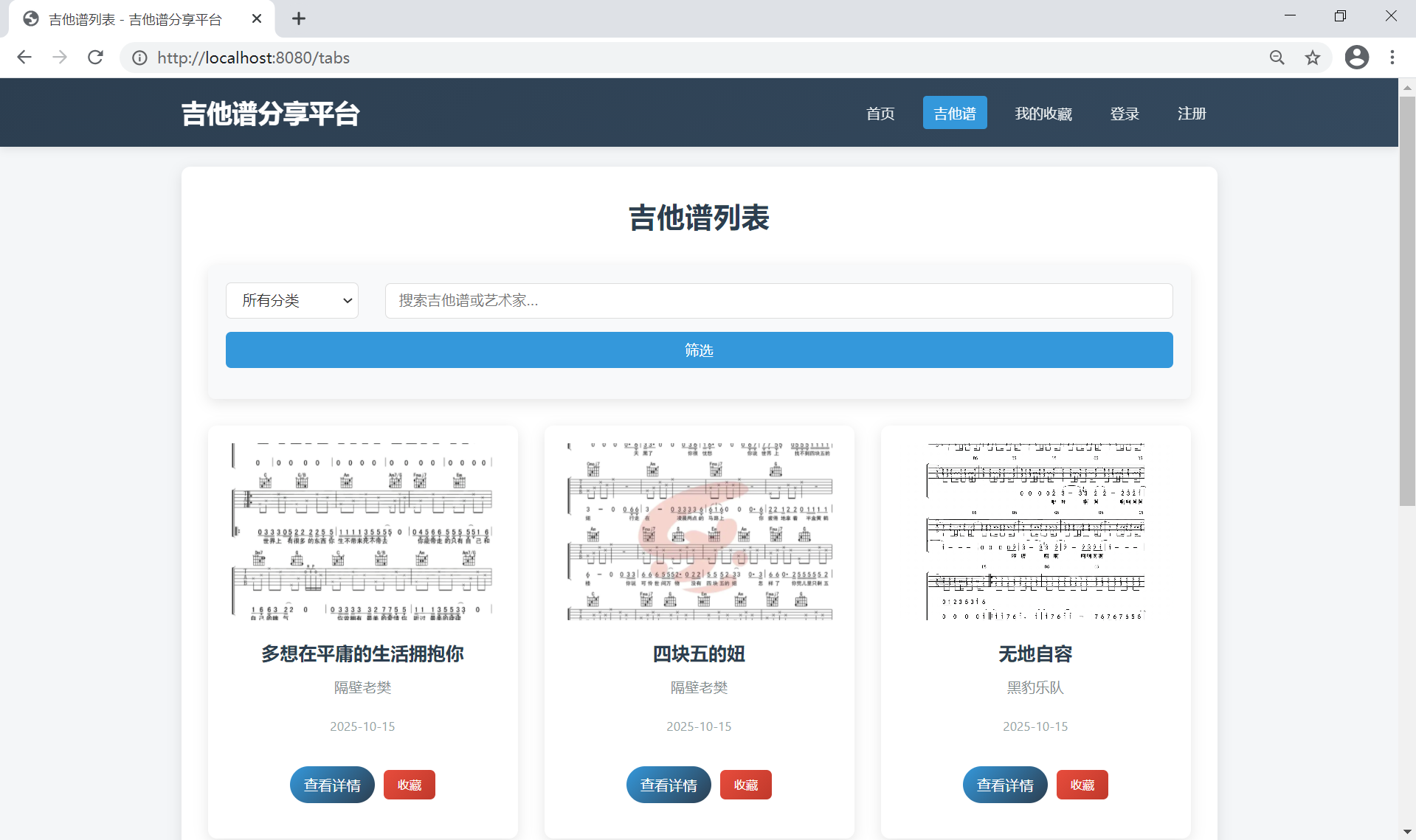1416x840 pixels.
Task: Reload the page with refresh icon
Action: click(95, 58)
